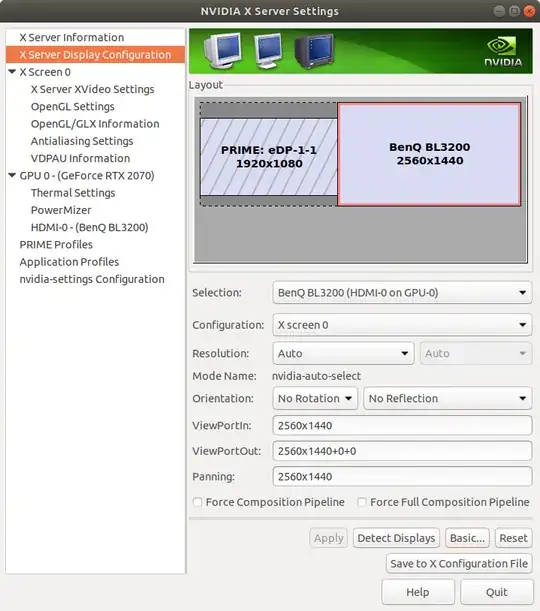Open OpenGL Settings page

[x=72, y=106]
